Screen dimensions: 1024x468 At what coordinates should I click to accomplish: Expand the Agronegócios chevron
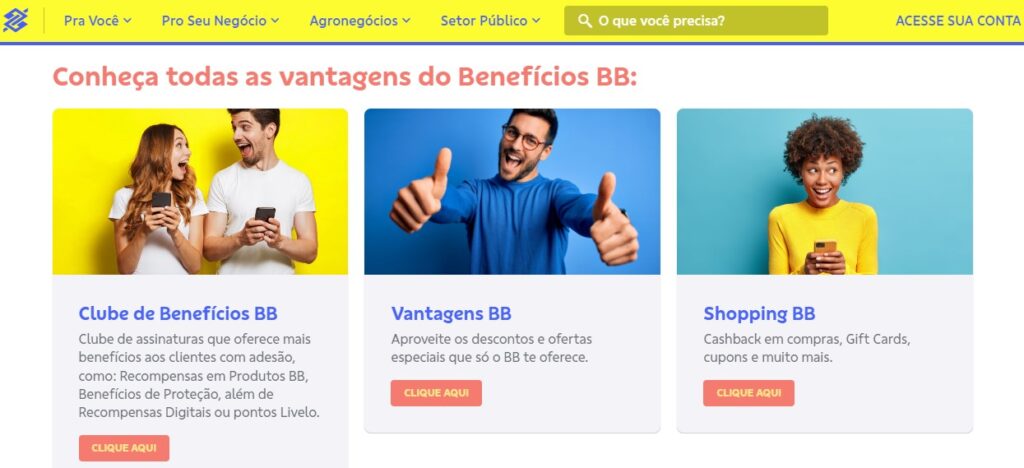click(x=406, y=20)
